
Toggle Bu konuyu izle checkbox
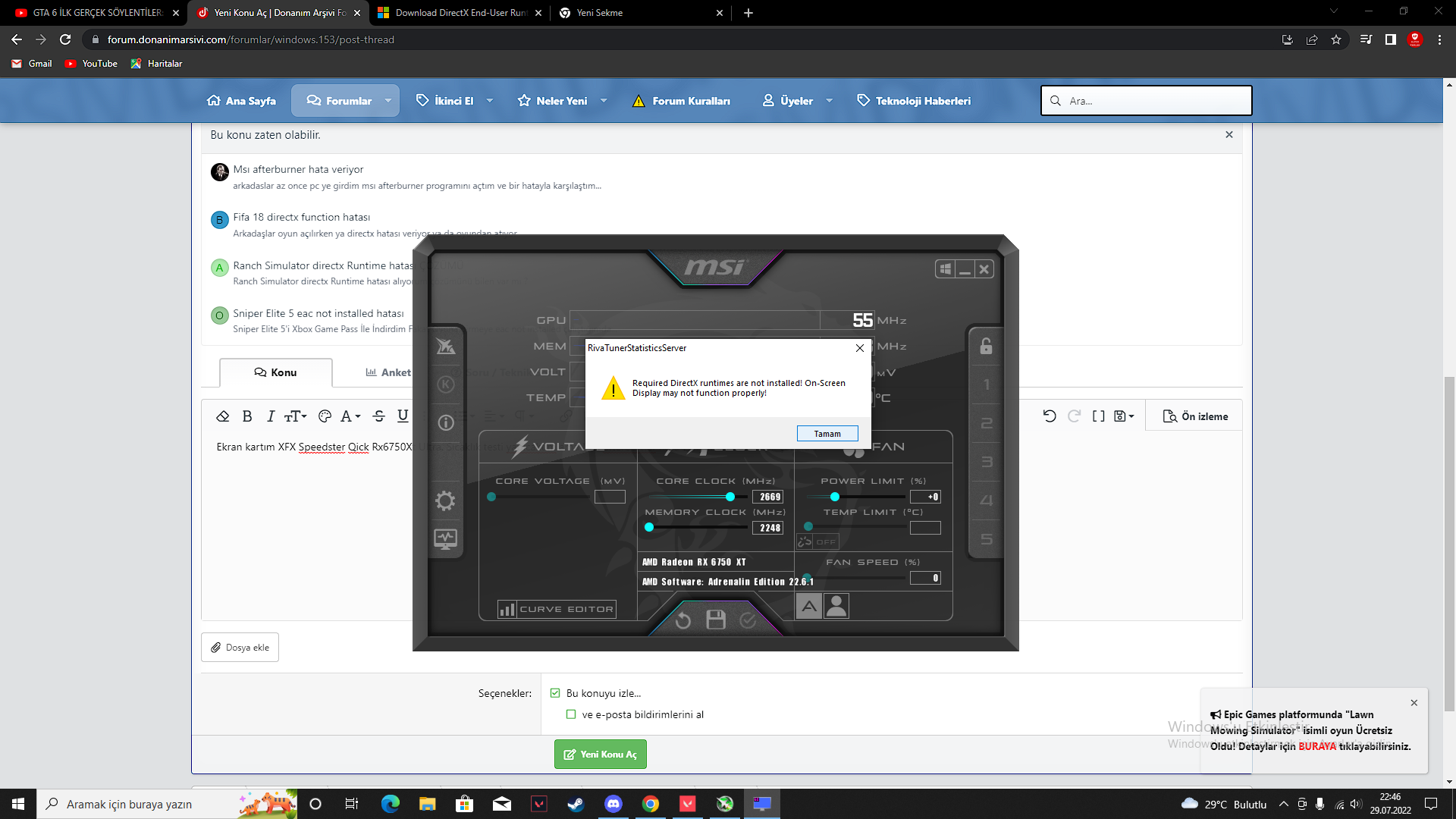[555, 693]
